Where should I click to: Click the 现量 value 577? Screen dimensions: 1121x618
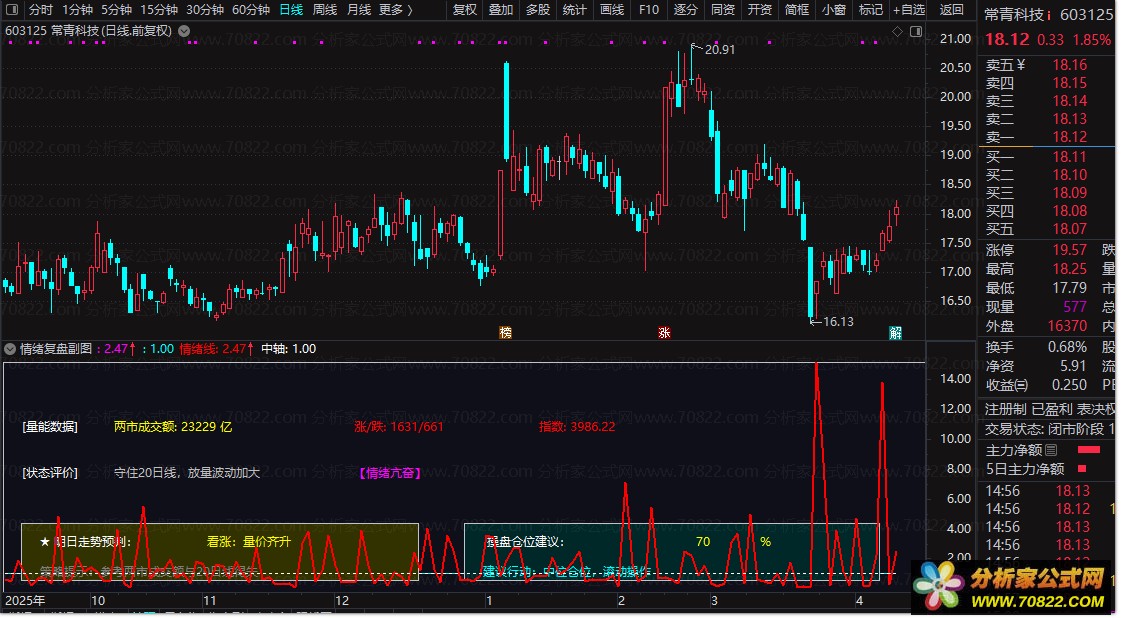(x=1075, y=307)
